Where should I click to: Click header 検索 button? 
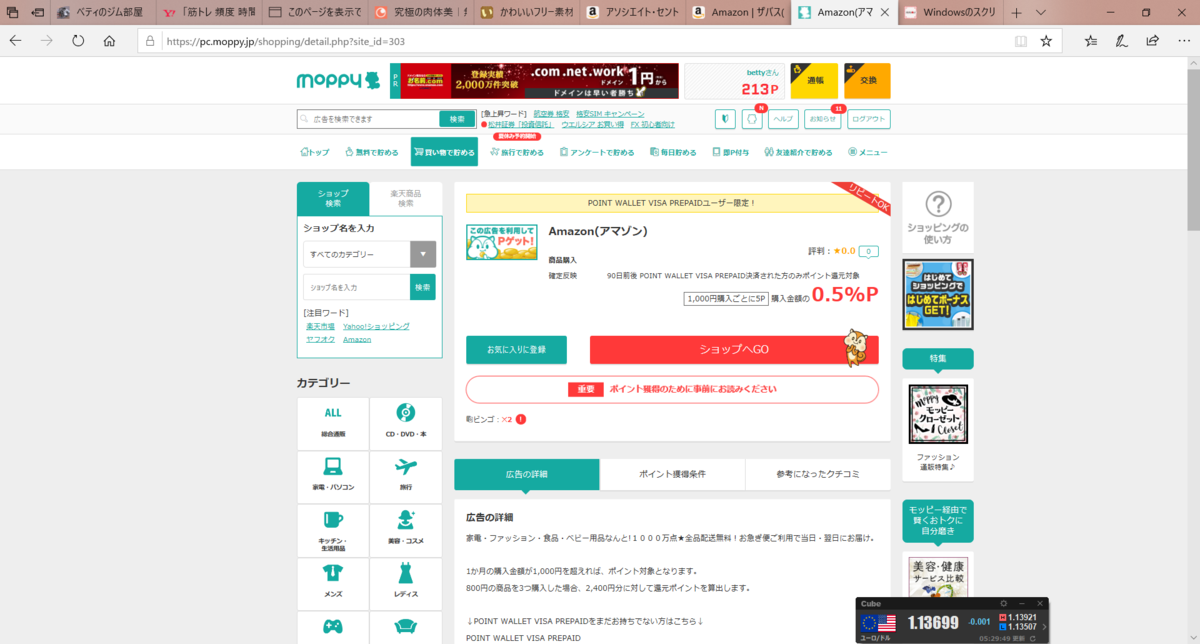(x=457, y=119)
